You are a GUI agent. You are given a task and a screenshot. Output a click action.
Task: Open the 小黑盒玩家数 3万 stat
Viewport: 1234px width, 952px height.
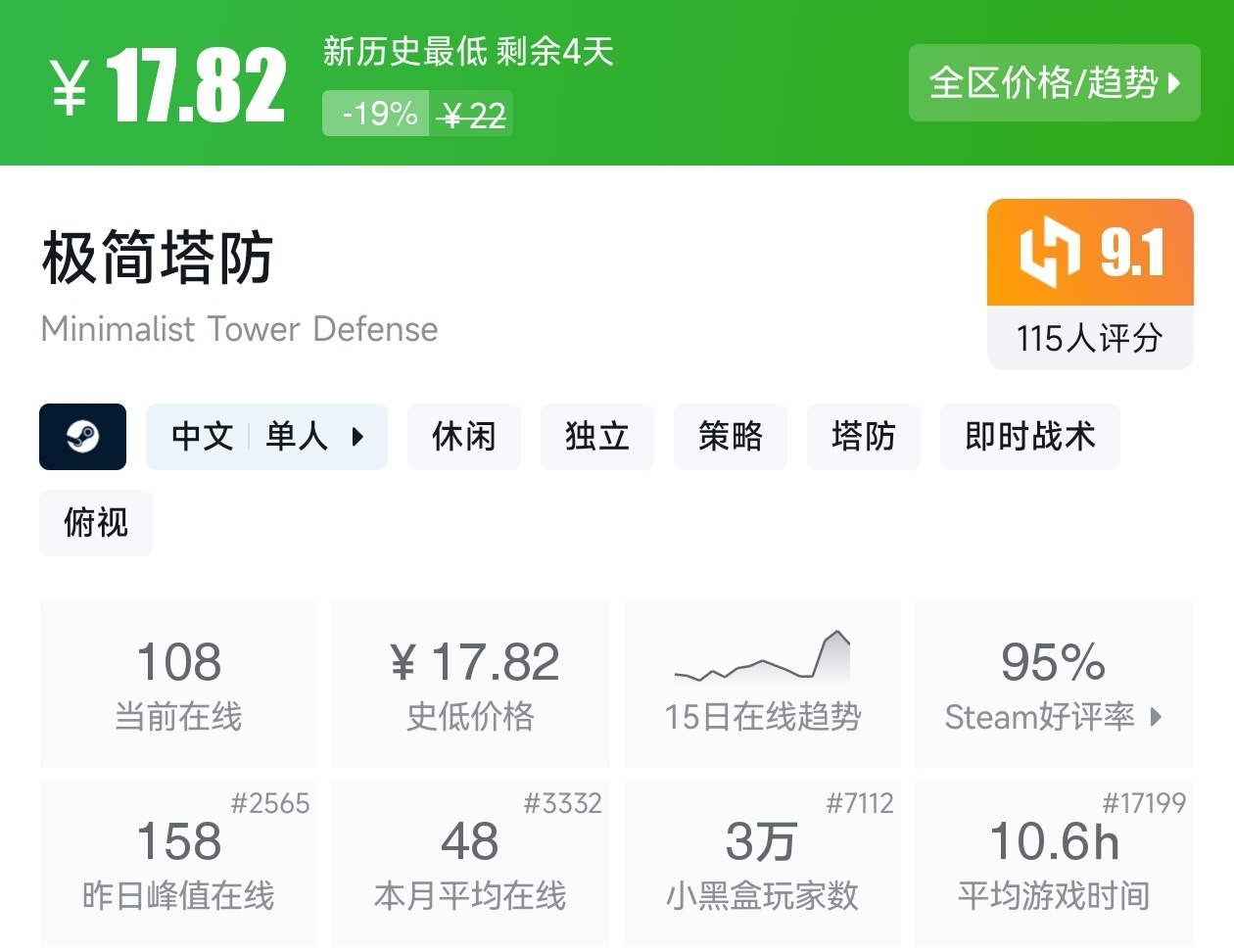(x=762, y=864)
